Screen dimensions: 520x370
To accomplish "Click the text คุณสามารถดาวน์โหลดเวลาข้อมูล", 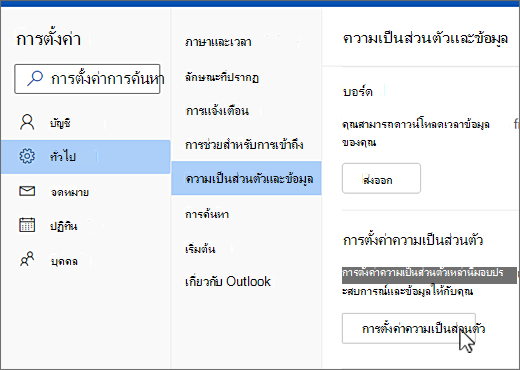I will click(x=416, y=124).
